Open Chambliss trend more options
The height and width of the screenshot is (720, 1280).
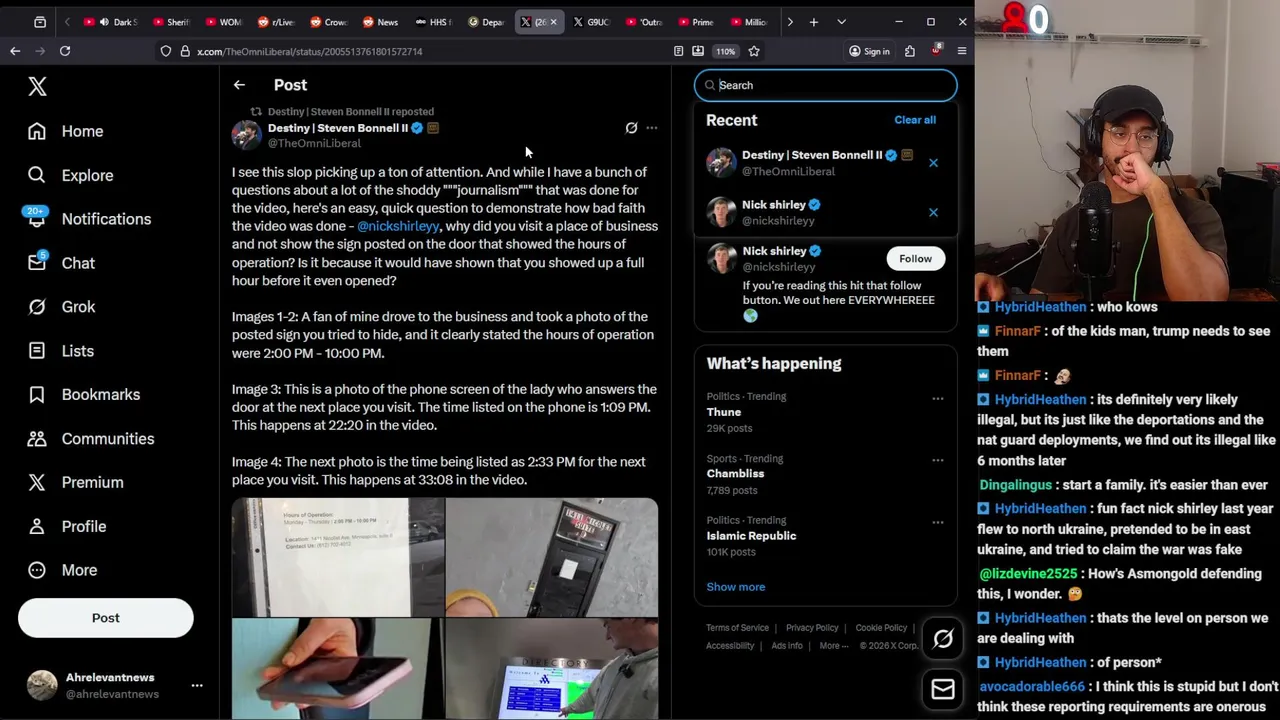tap(938, 461)
